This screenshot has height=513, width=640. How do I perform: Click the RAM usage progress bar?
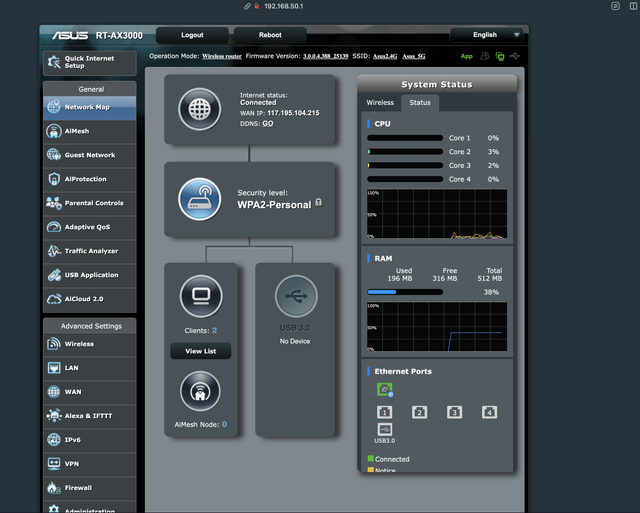[x=405, y=292]
